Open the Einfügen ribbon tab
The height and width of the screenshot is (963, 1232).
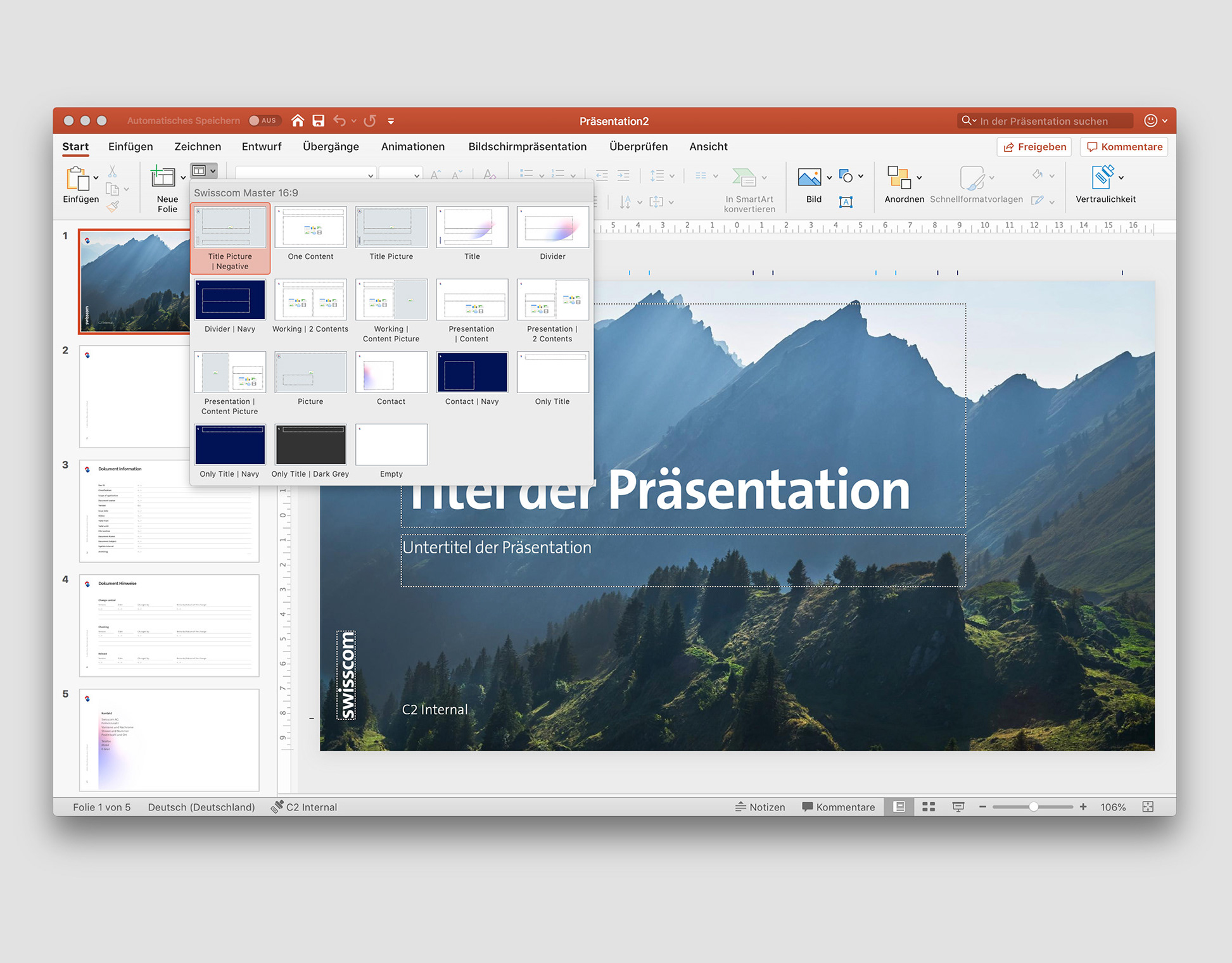130,146
